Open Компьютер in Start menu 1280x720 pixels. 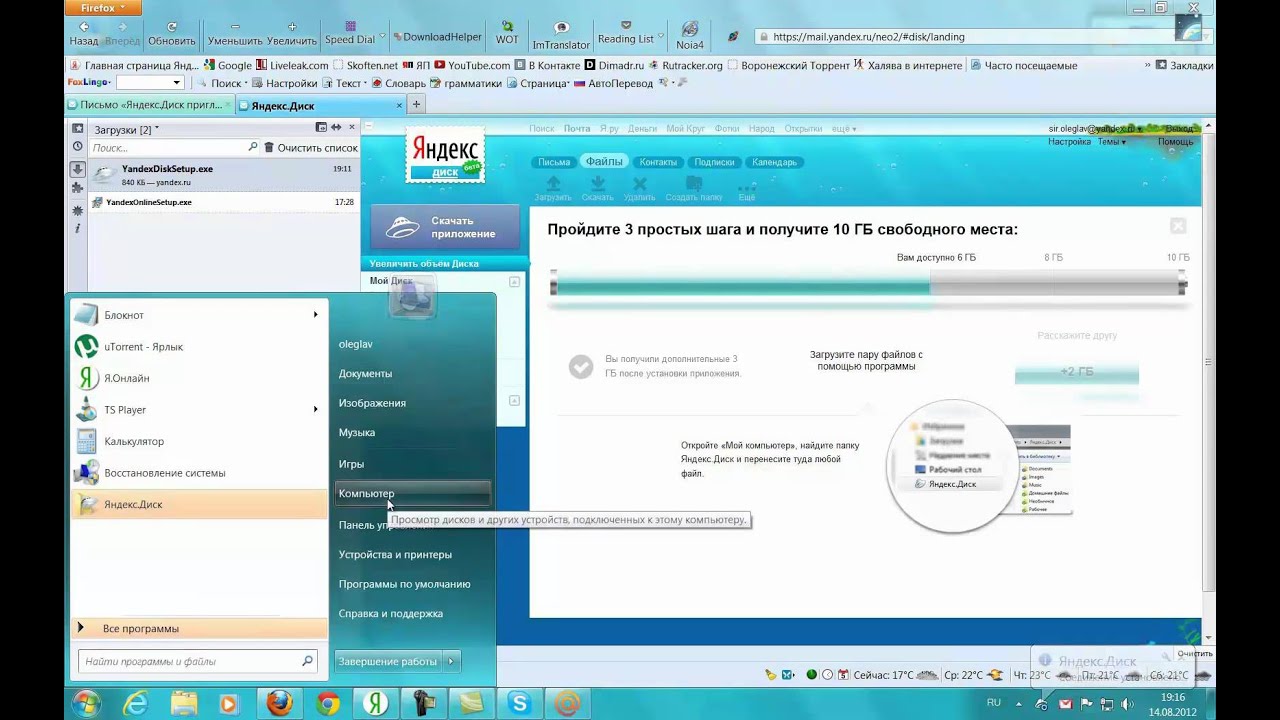[413, 493]
